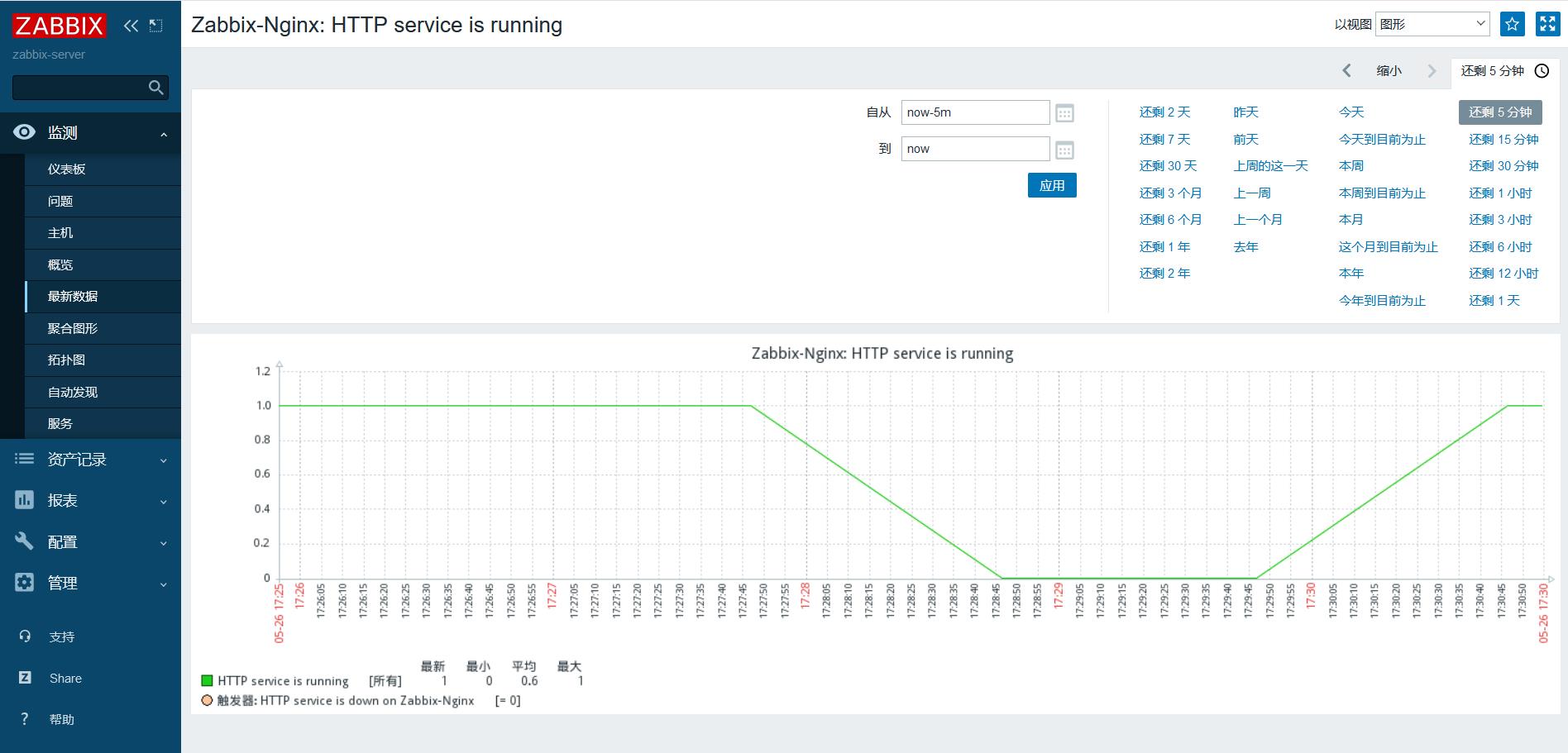Click the chart icon next to 报表

click(x=25, y=500)
